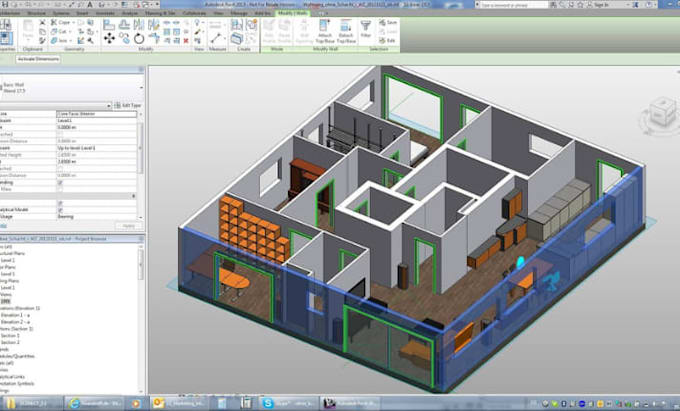Switch to the Collaborate ribbon tab
The width and height of the screenshot is (680, 411).
194,13
